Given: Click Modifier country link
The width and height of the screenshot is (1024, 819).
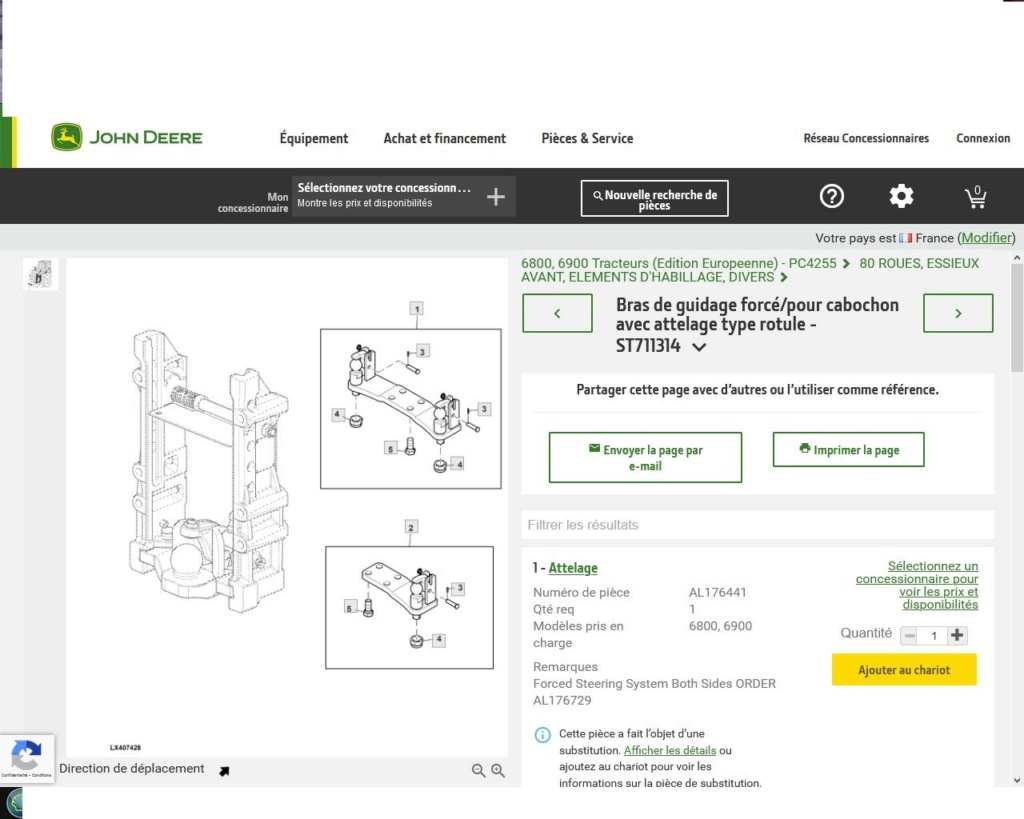Looking at the screenshot, I should click(986, 238).
